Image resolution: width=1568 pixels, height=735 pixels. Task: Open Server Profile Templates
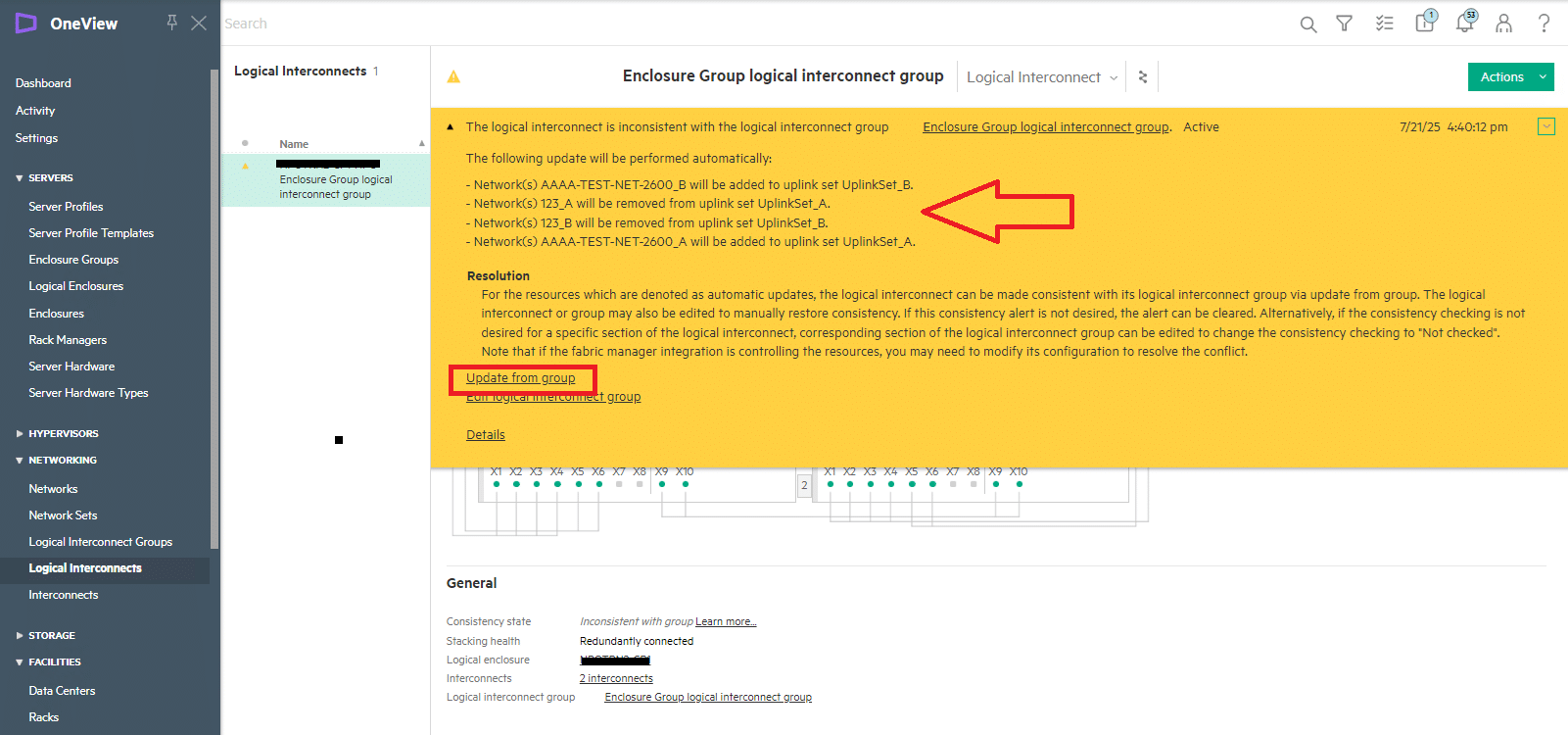pos(91,233)
